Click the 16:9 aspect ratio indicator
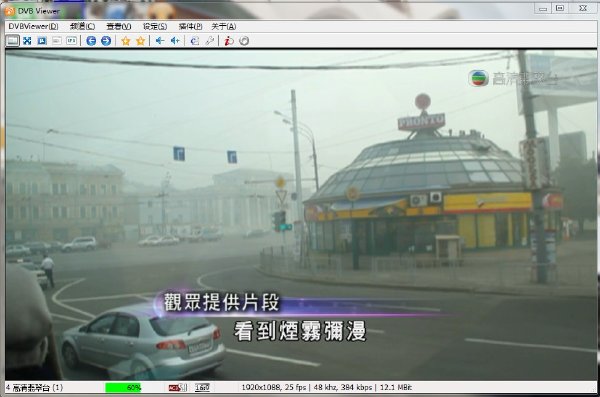600x397 pixels. click(x=202, y=387)
